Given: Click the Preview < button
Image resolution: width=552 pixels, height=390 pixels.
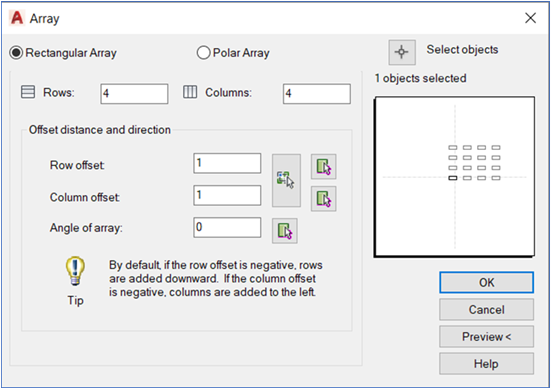Looking at the screenshot, I should coord(486,336).
